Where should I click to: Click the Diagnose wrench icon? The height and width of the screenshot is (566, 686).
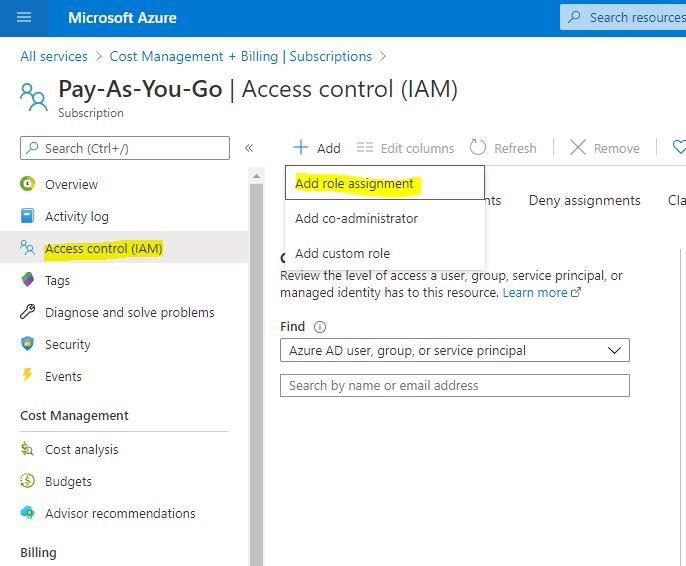(x=28, y=311)
